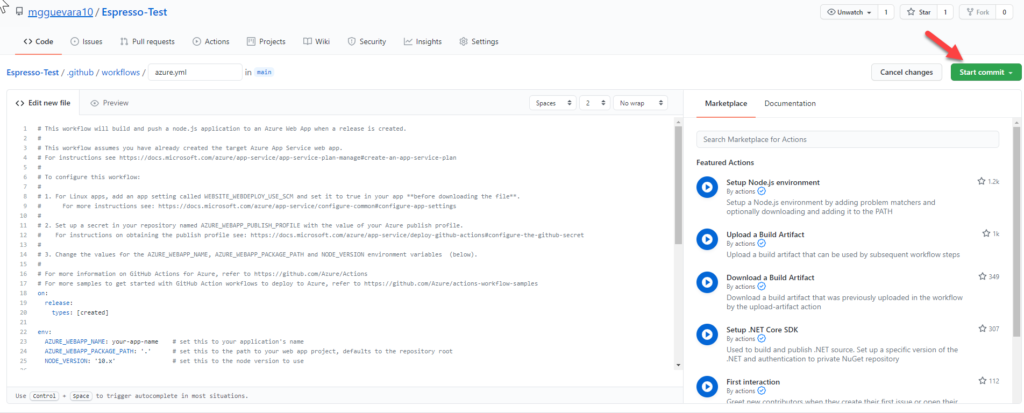Click line 23 AZURE_WEBAPP_NAME in editor
Screen dimensions: 1024x413
coord(172,342)
